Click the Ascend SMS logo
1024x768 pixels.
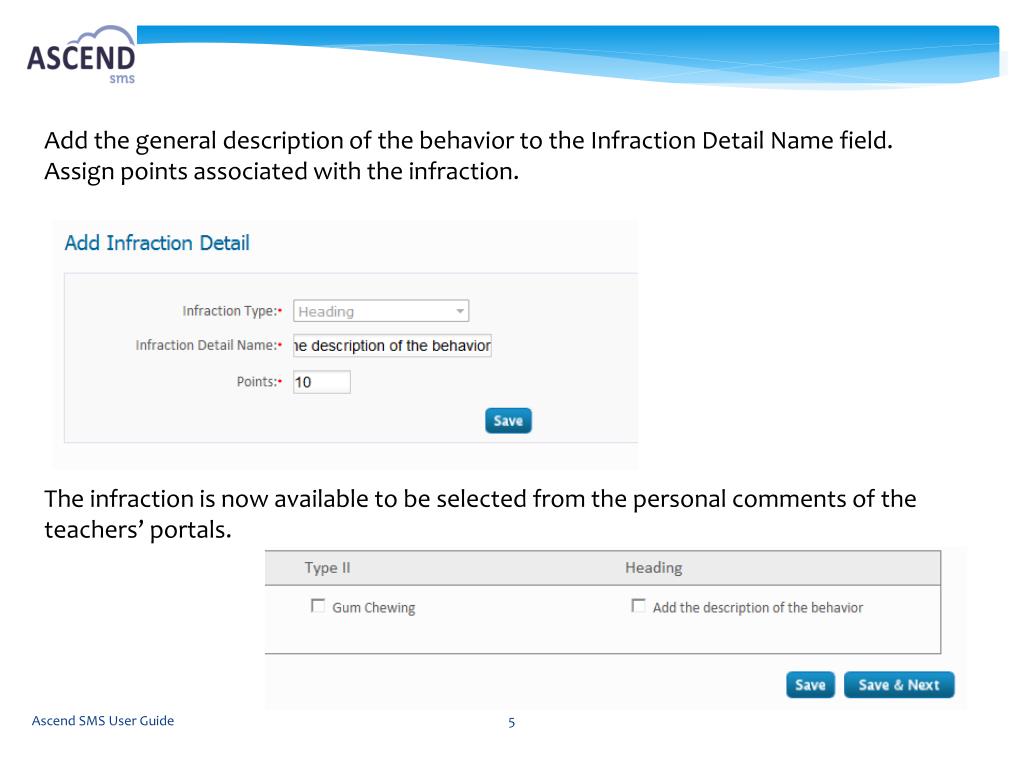[81, 56]
